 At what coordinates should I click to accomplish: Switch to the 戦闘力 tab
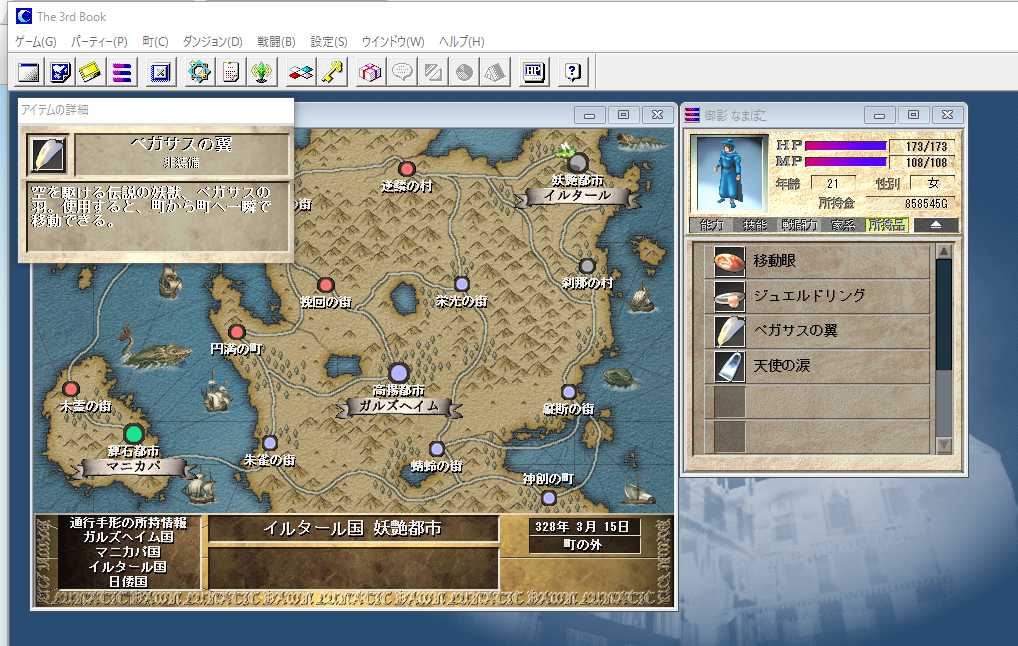(x=799, y=225)
